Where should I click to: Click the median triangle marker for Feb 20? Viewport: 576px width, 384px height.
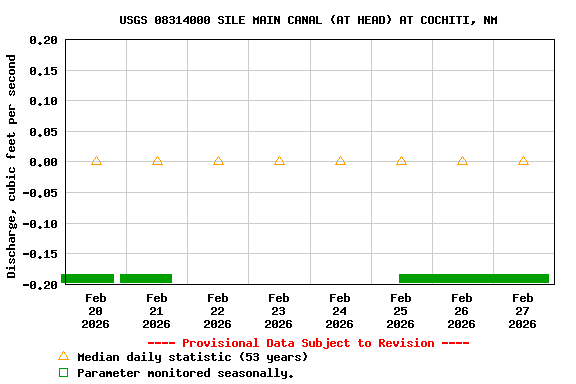coord(96,161)
